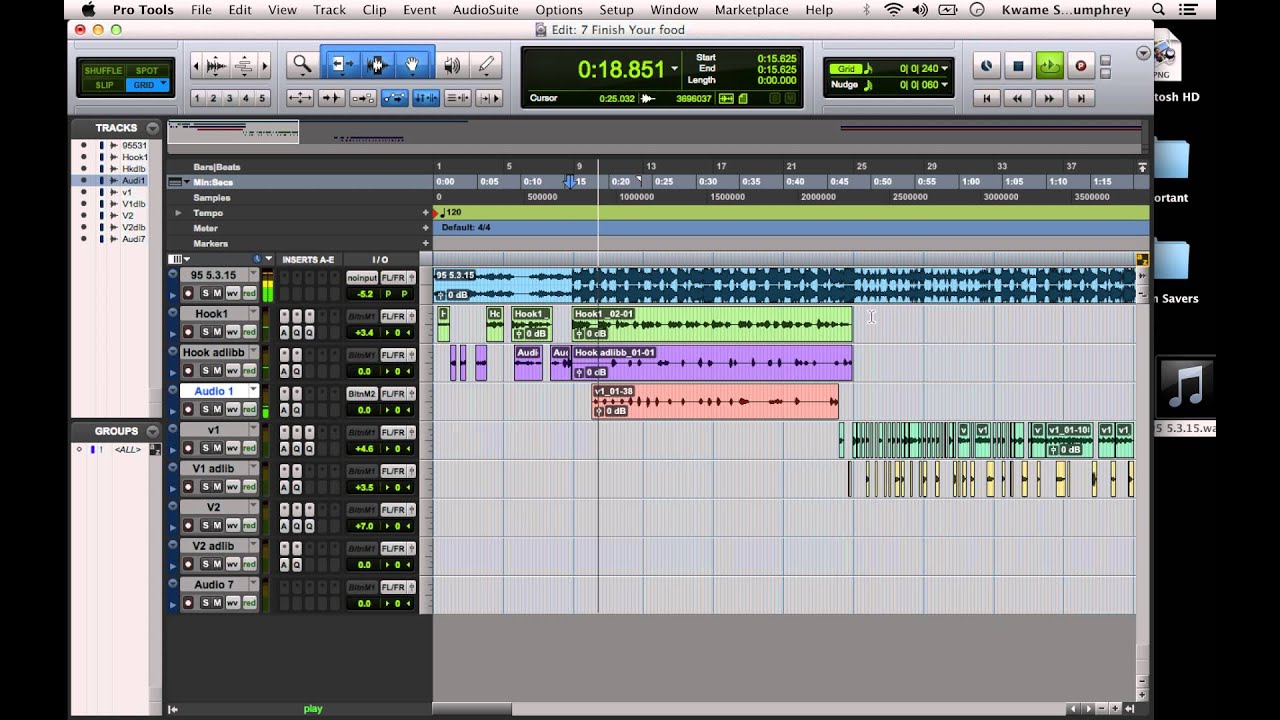
Task: Enable Slip edit mode
Action: tap(103, 85)
